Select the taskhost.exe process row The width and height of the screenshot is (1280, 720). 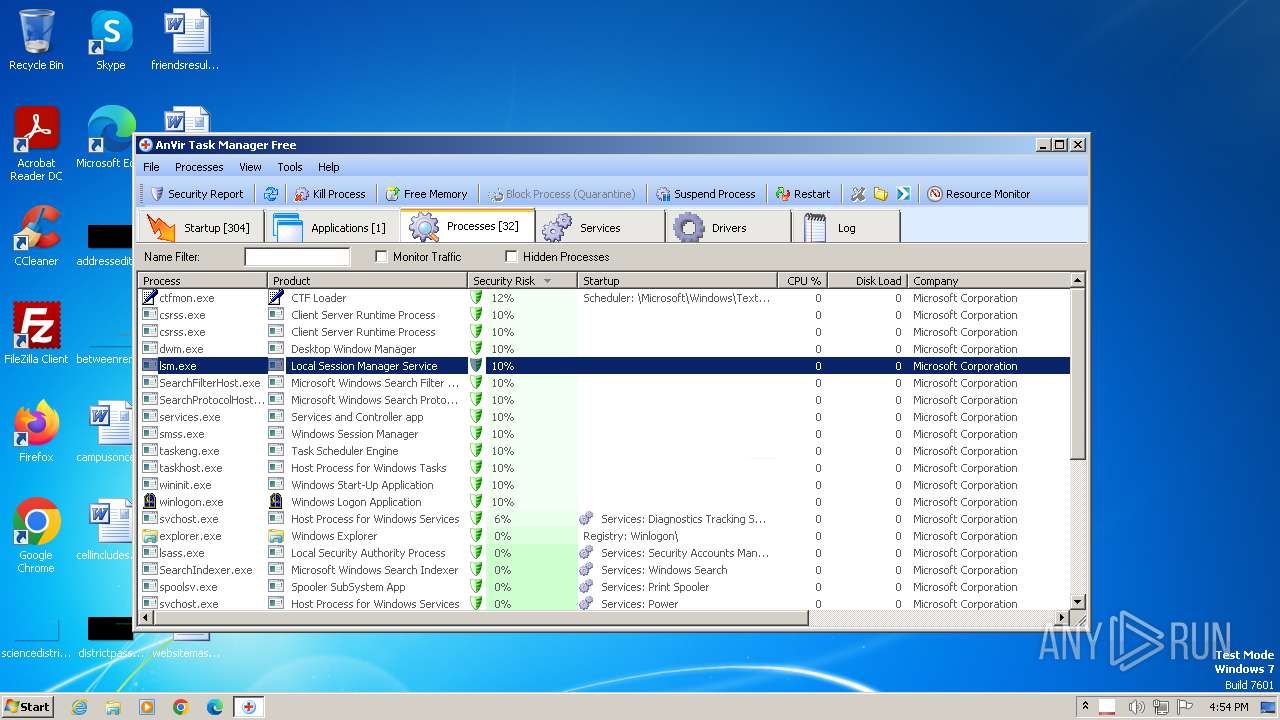[604, 468]
